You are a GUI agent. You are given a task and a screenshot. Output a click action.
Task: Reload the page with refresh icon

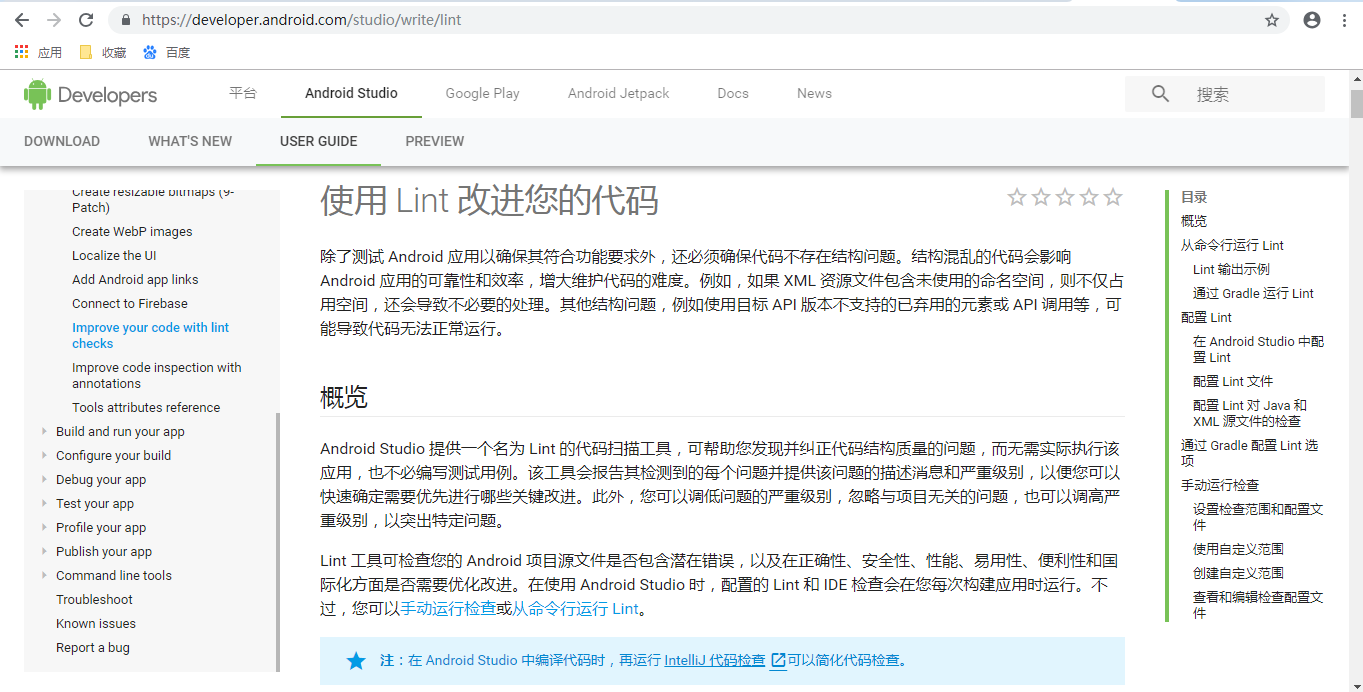[x=86, y=20]
